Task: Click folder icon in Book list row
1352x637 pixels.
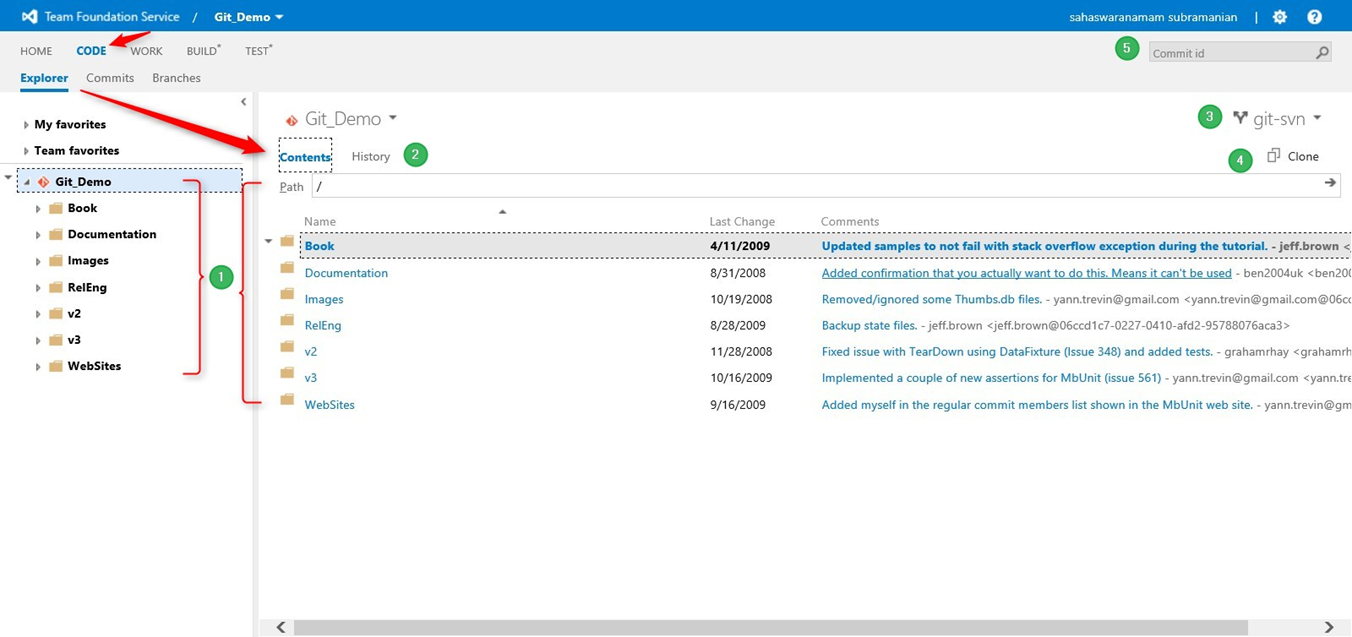Action: click(x=287, y=242)
